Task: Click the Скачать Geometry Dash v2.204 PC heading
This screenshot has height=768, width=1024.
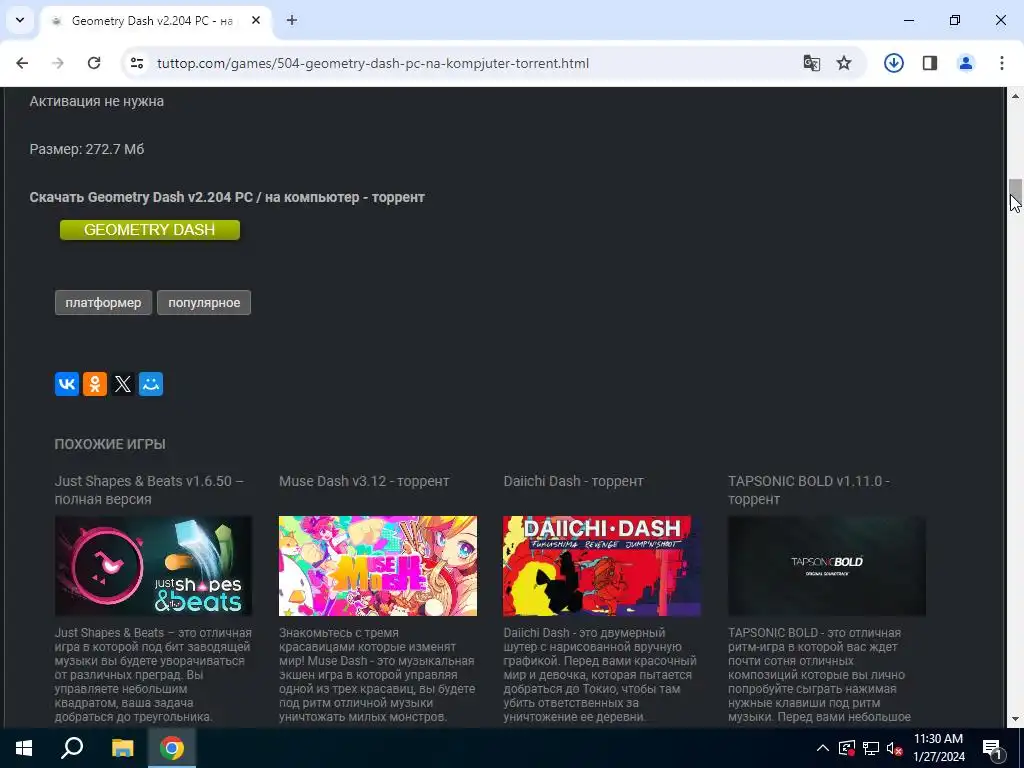Action: point(227,197)
